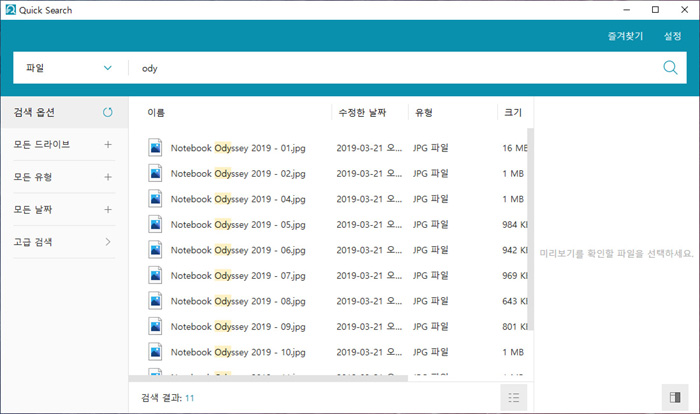
Task: Click file name Notebook Odyssey 2019 - 07.jpg
Action: coord(238,276)
